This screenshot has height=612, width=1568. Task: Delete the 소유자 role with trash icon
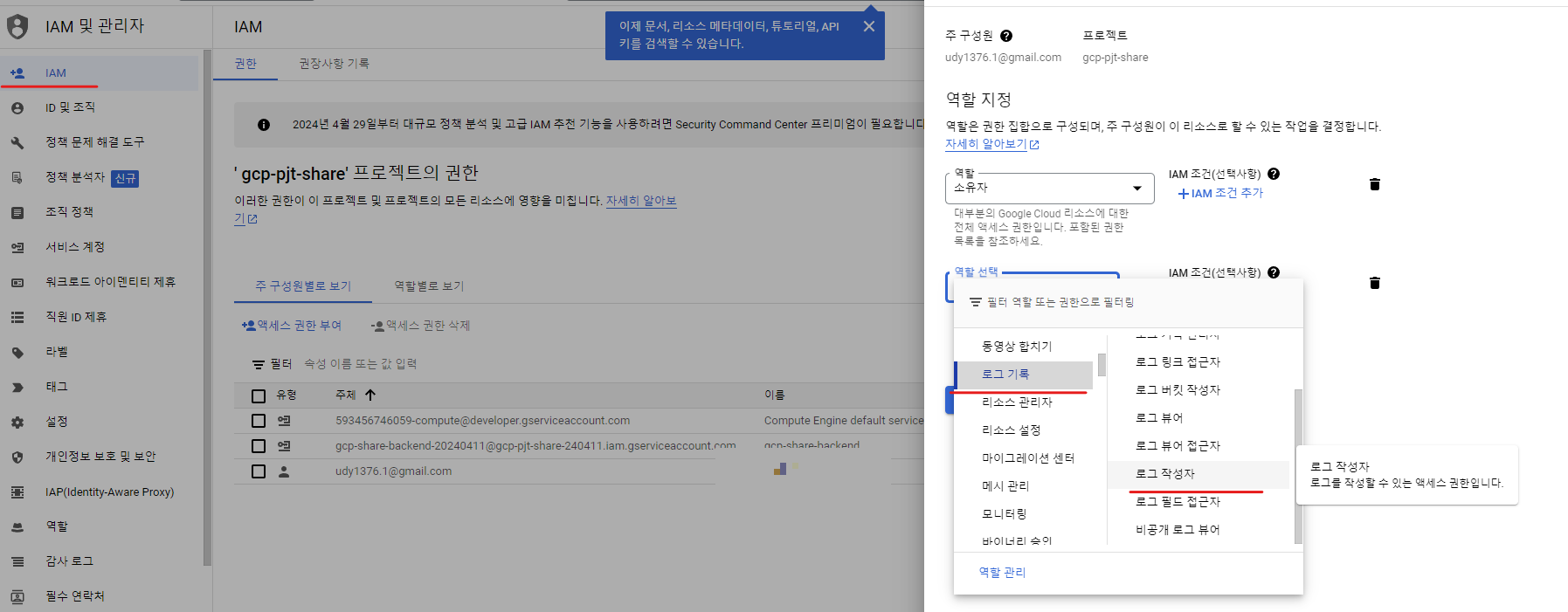point(1375,184)
